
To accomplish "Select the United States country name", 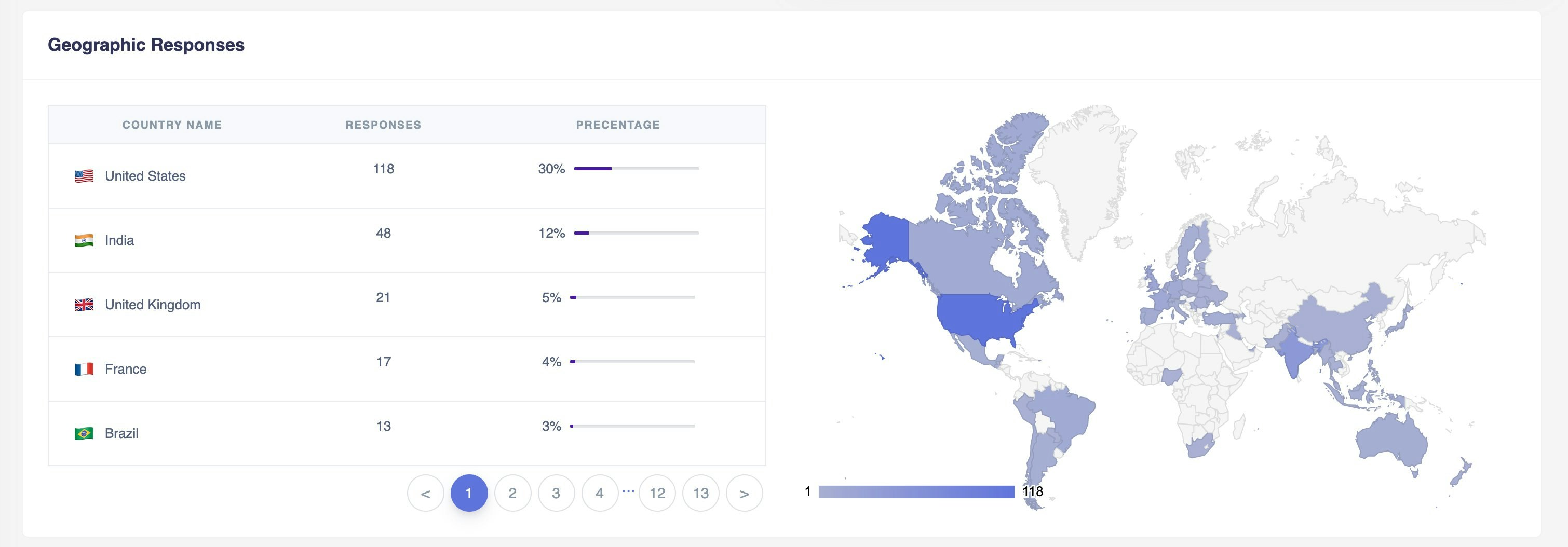I will coord(145,176).
